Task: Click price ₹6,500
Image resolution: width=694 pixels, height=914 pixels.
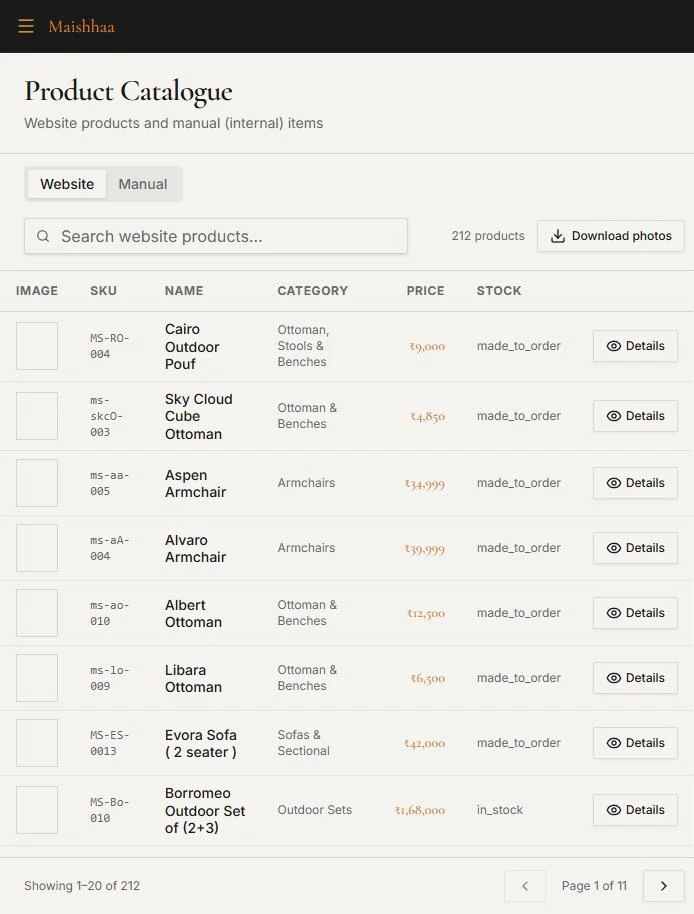Action: coord(428,679)
